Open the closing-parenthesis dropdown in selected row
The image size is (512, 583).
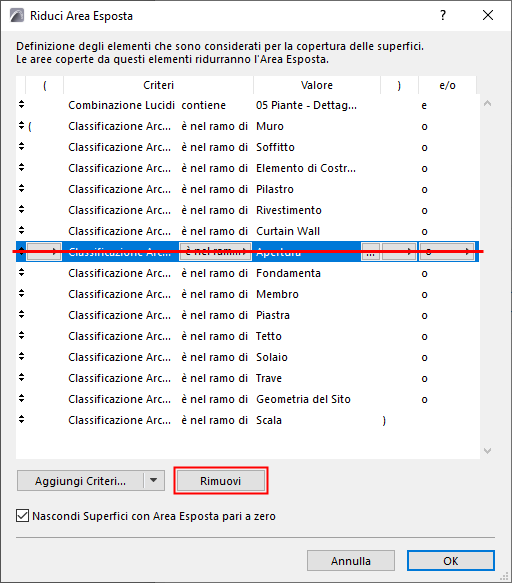coord(399,252)
